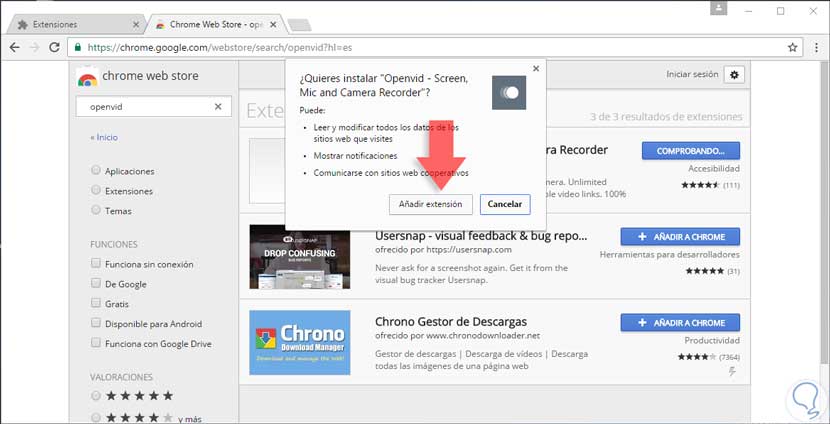Click the Accesibilidad category label

pos(714,168)
